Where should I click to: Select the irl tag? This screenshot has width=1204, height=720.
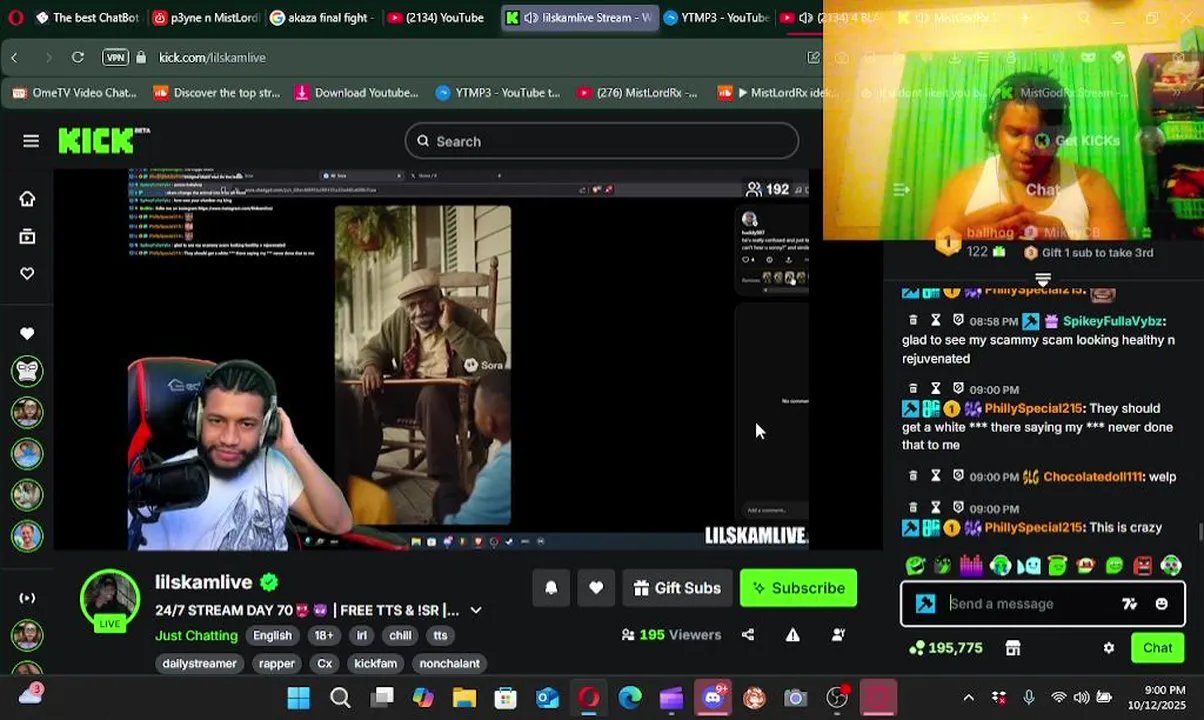tap(362, 635)
